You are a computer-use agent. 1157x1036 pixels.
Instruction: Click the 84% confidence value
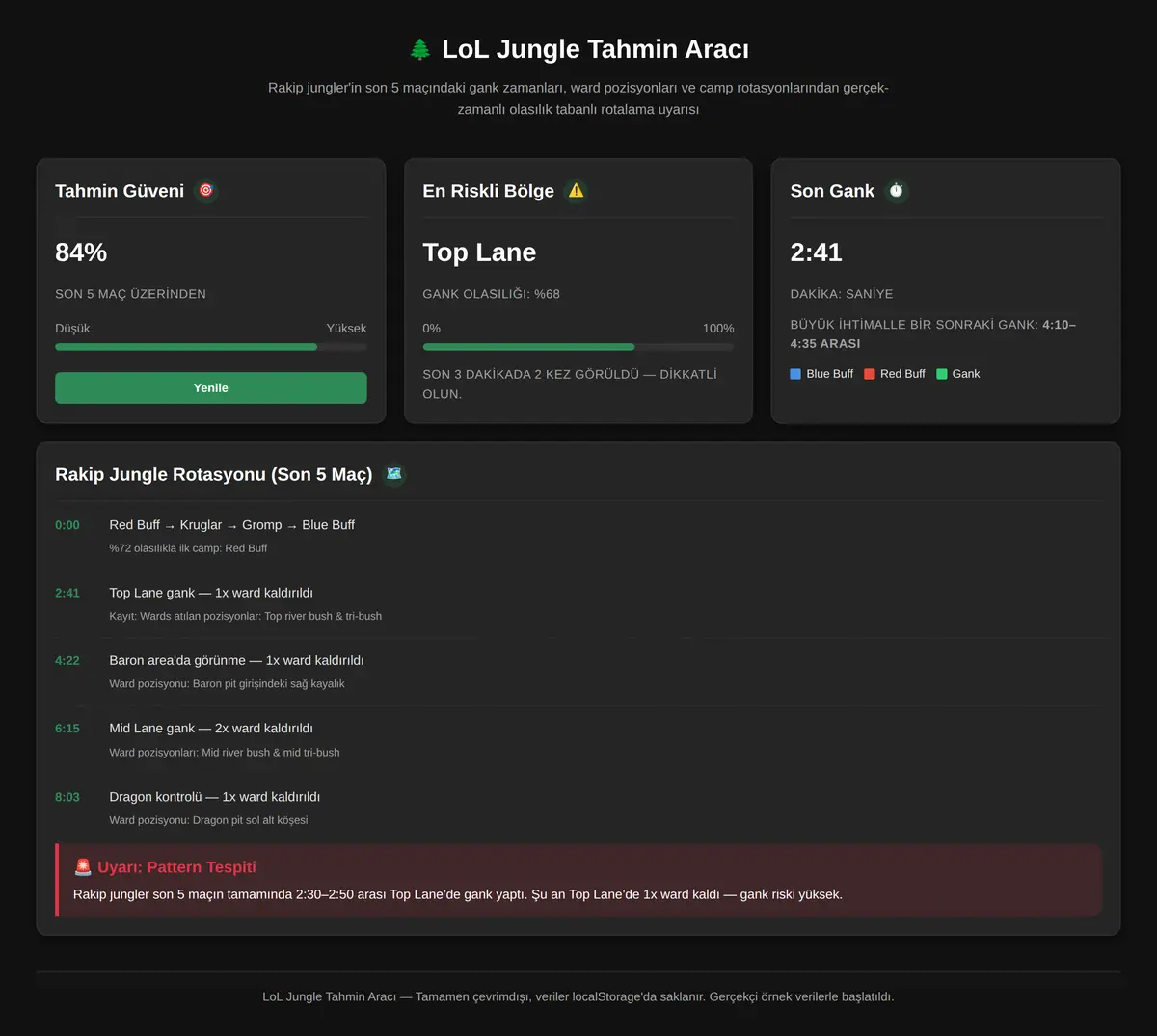click(x=81, y=252)
